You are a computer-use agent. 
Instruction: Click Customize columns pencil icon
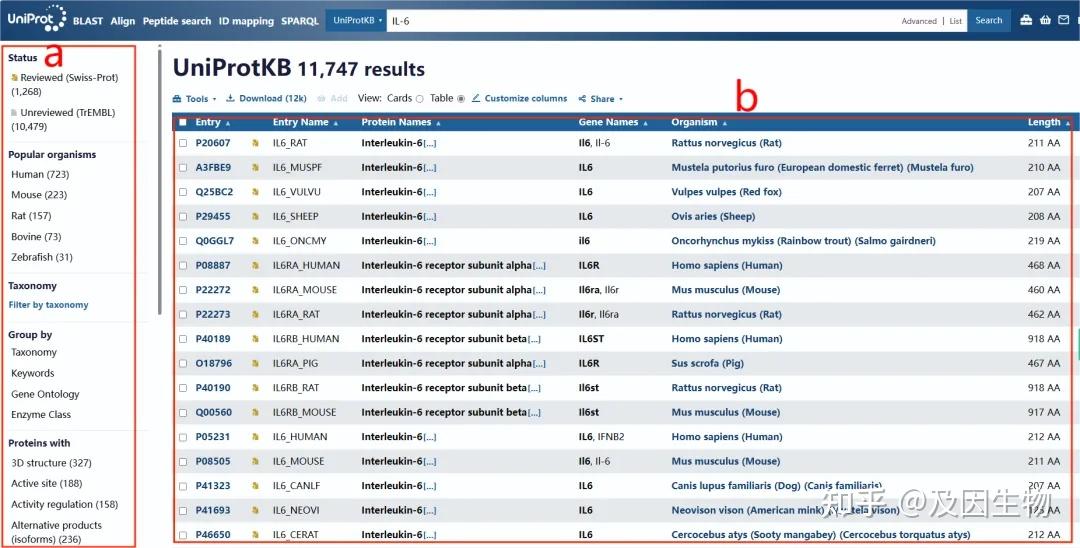click(476, 98)
